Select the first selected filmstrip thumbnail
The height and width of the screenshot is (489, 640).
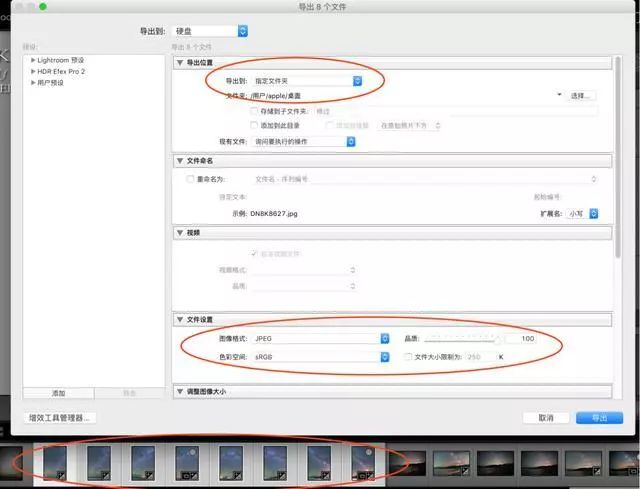coord(55,463)
